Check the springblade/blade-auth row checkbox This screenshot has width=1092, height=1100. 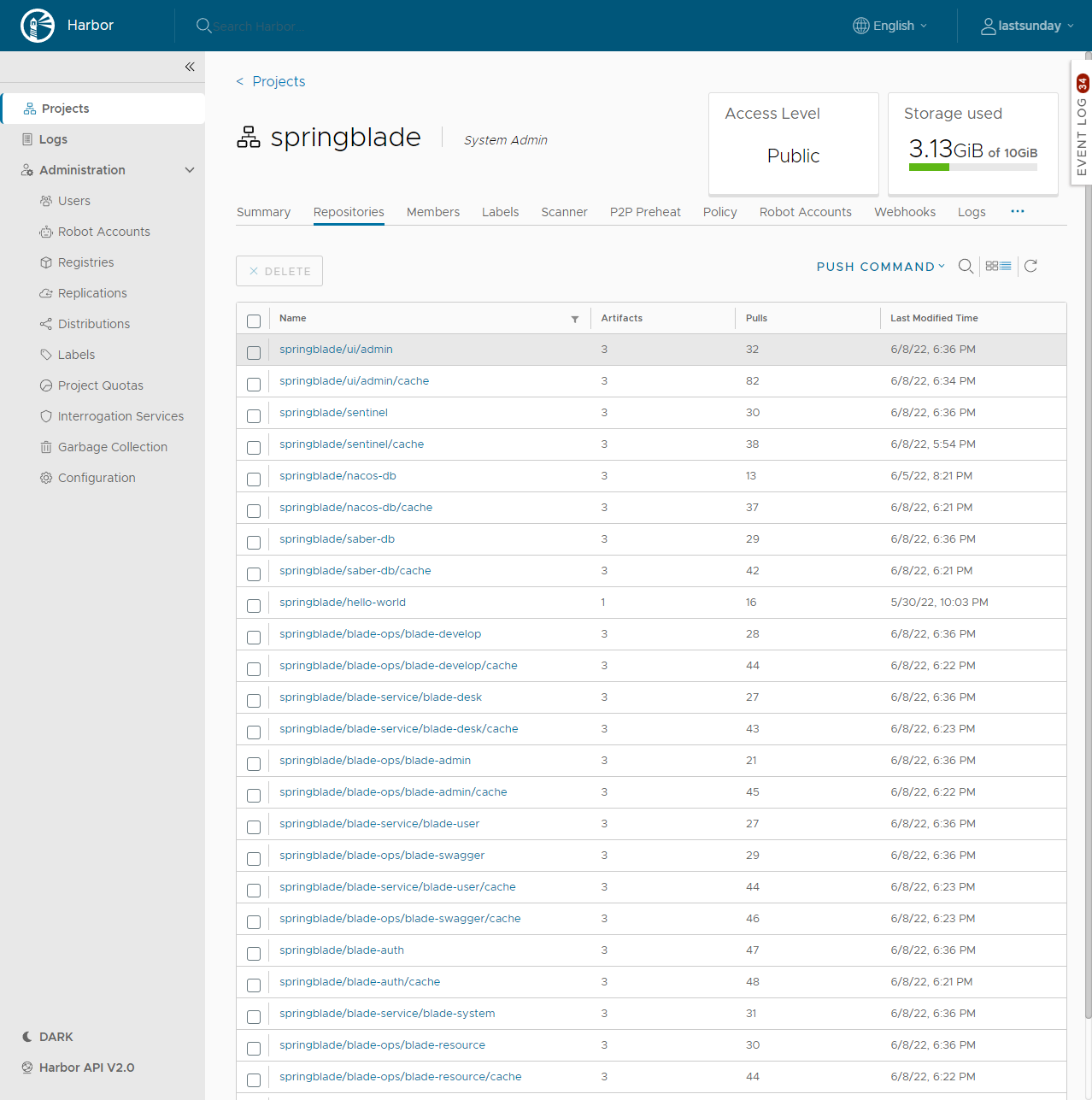pyautogui.click(x=254, y=954)
